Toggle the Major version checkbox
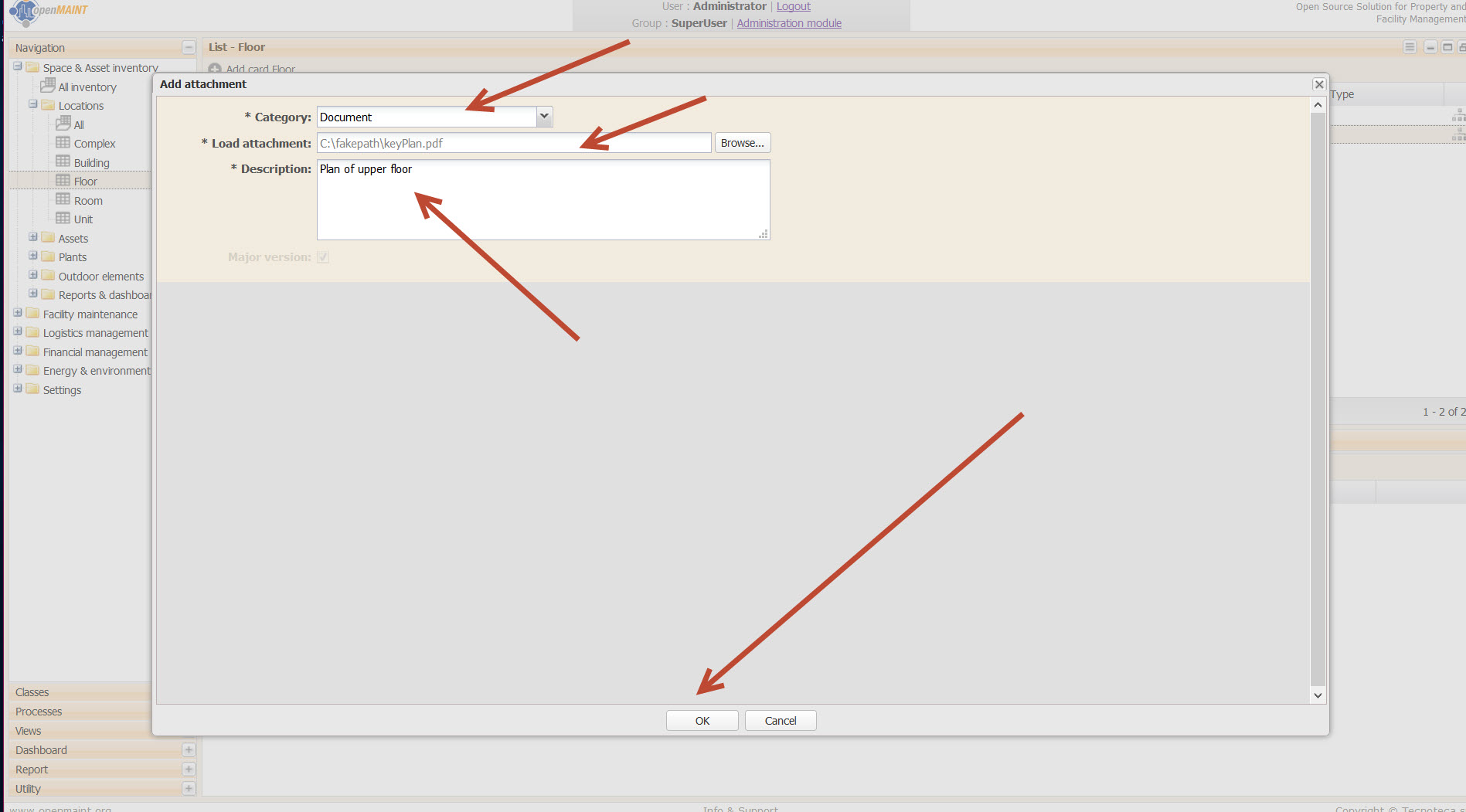The height and width of the screenshot is (812, 1466). [323, 257]
